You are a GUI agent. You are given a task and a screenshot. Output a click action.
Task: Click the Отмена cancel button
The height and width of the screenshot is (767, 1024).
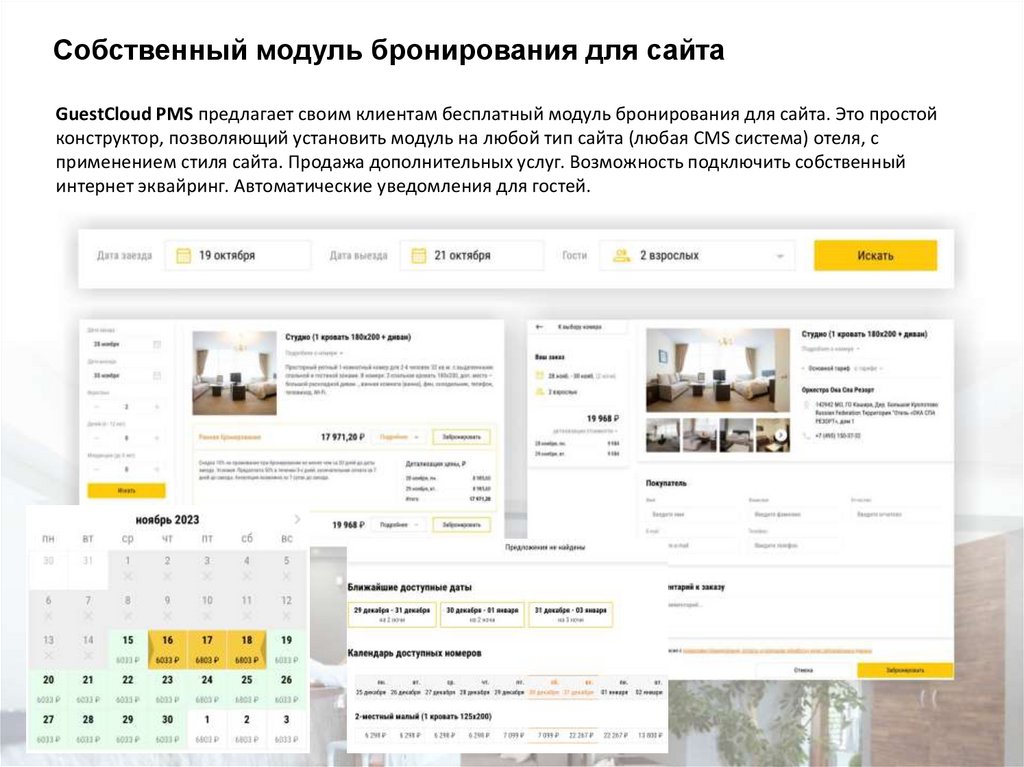804,670
